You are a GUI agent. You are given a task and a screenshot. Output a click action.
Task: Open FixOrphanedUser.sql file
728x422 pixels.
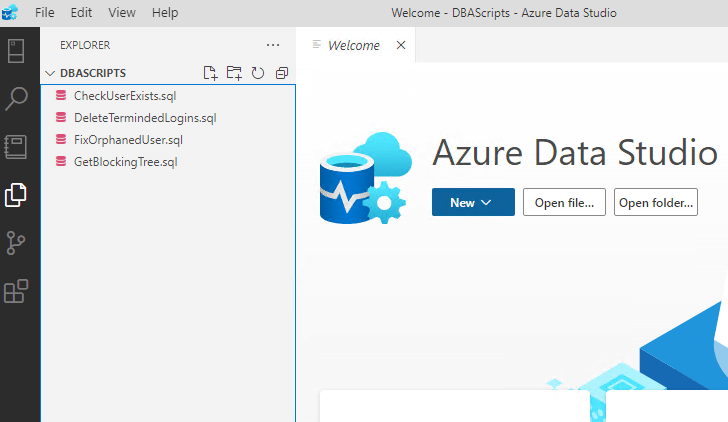(168, 140)
